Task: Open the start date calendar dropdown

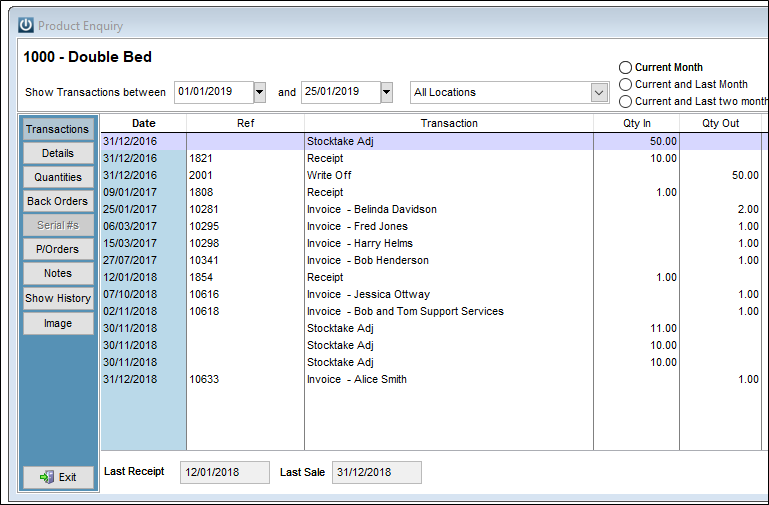Action: tap(260, 92)
